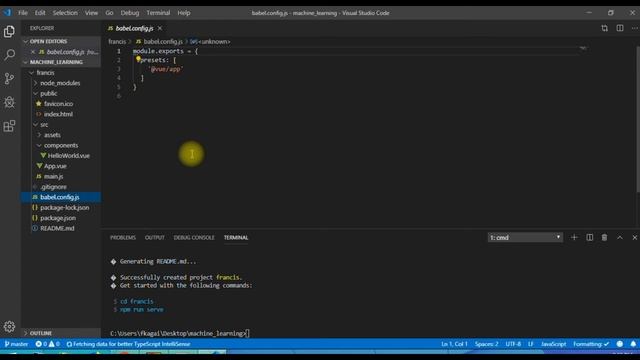Open the terminal selector dropdown '1: cmd'
This screenshot has width=640, height=360.
(525, 237)
